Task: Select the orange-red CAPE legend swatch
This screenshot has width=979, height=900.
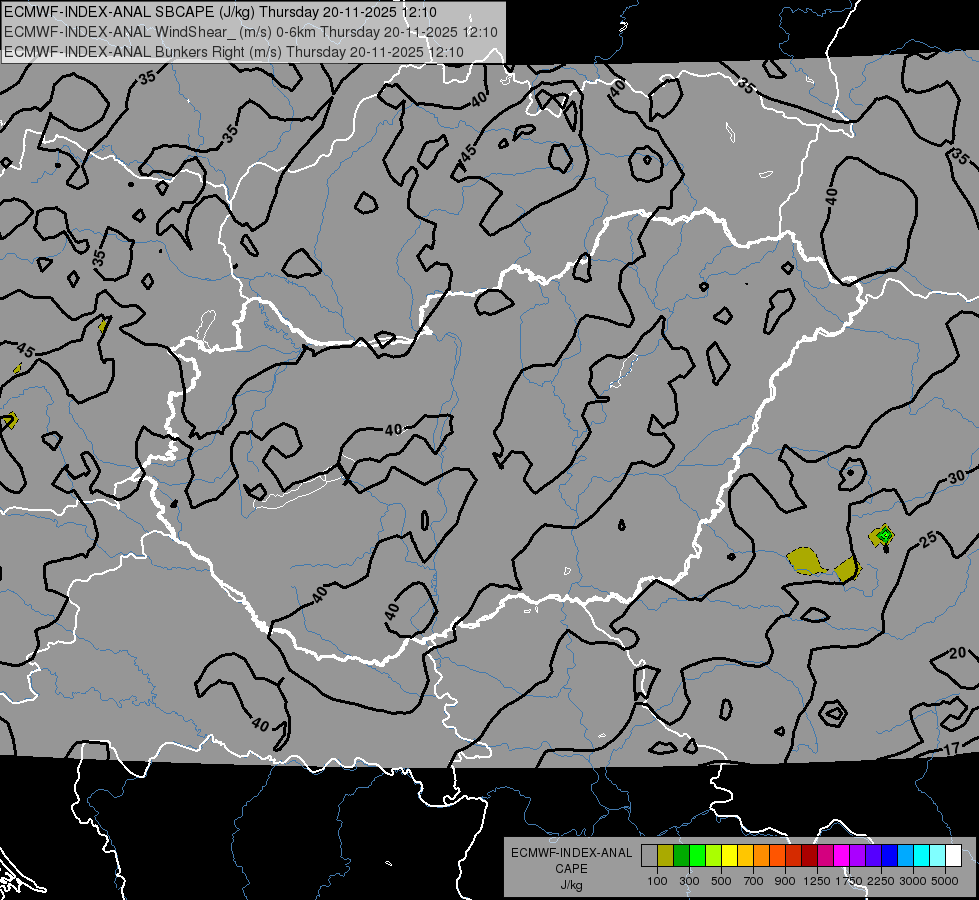Action: click(x=778, y=856)
